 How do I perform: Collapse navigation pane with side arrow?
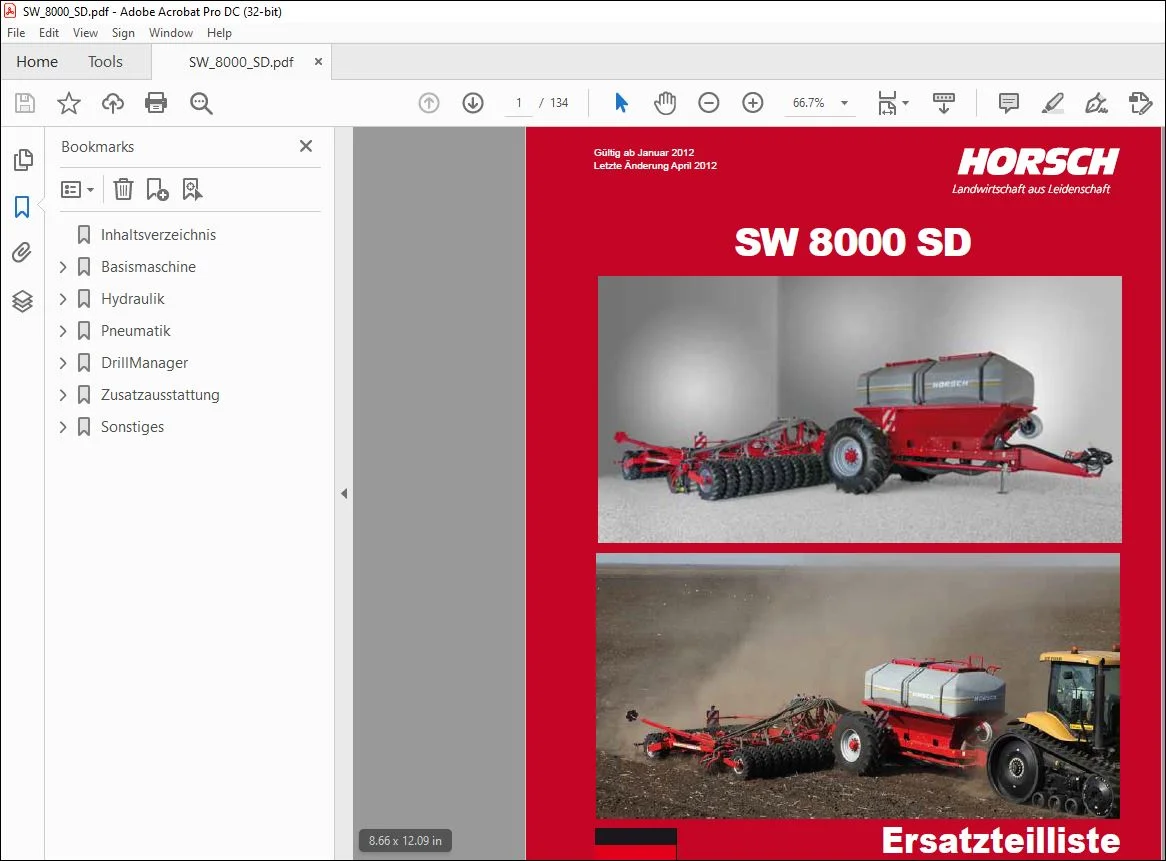pos(344,494)
